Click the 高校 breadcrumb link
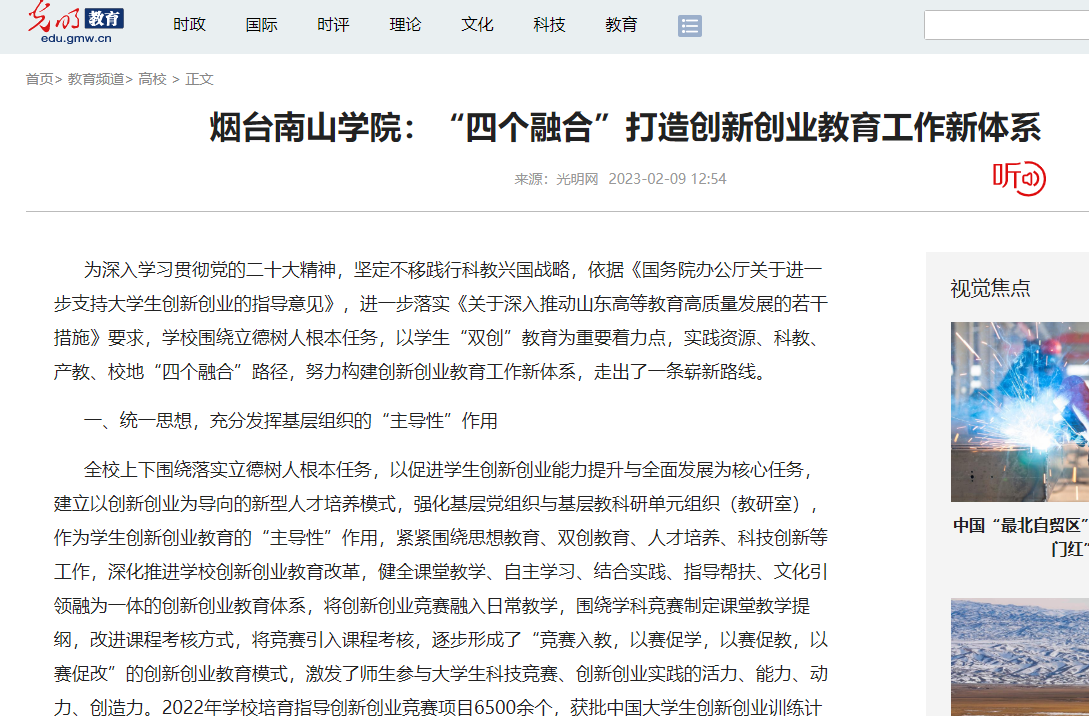Viewport: 1089px width, 716px height. [152, 79]
